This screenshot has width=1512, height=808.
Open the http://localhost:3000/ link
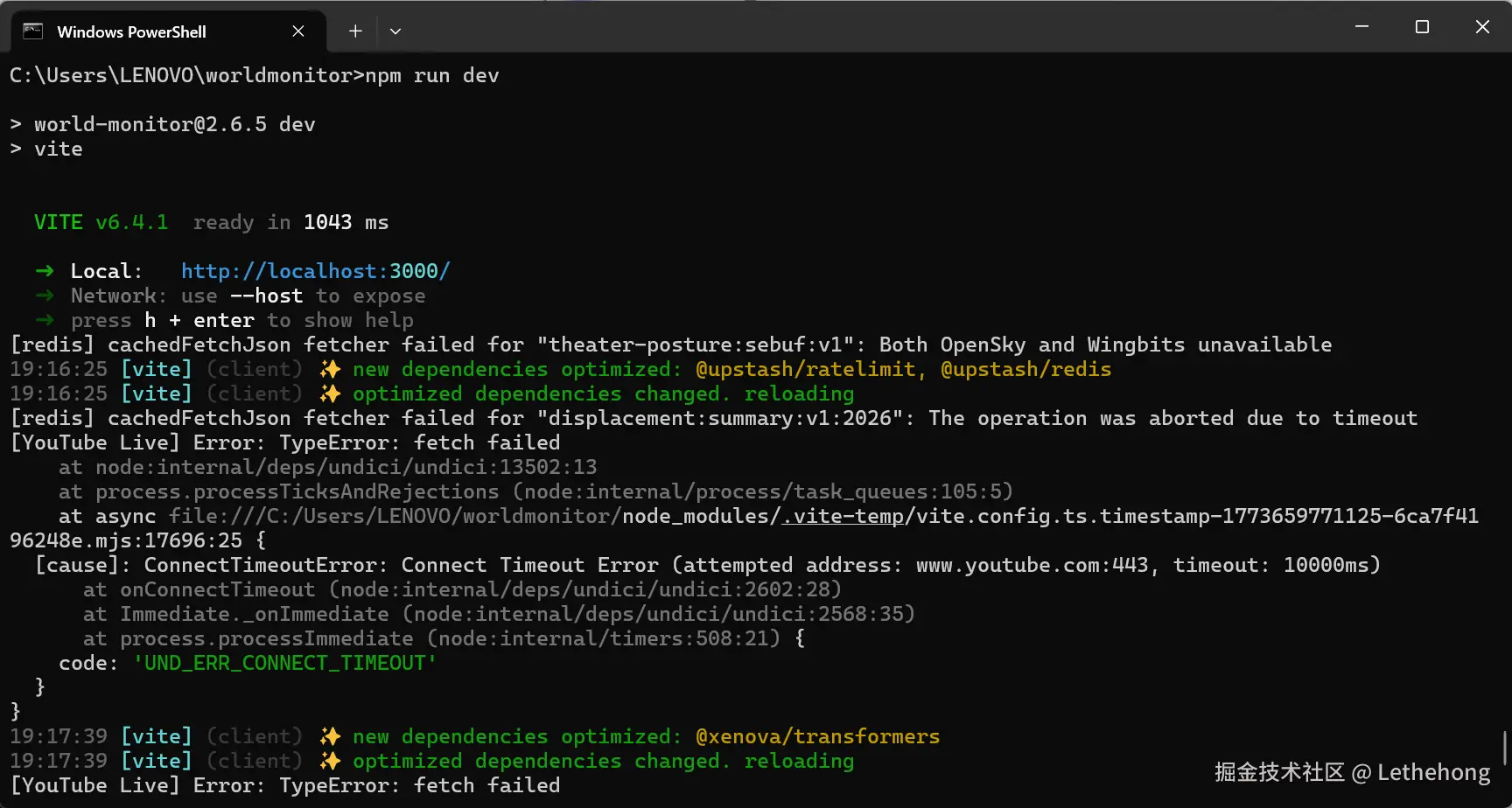tap(315, 271)
